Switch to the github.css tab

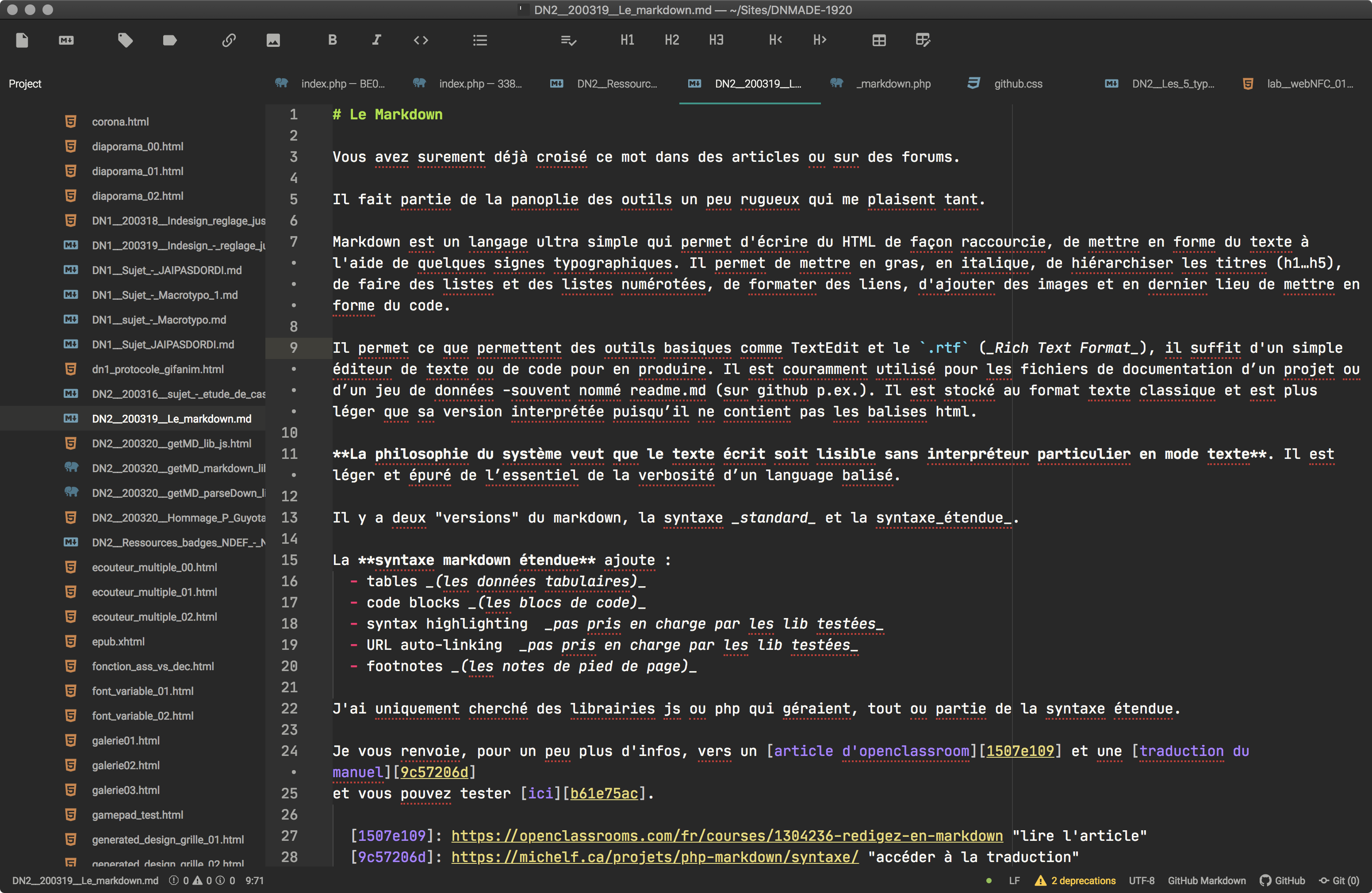(1017, 84)
